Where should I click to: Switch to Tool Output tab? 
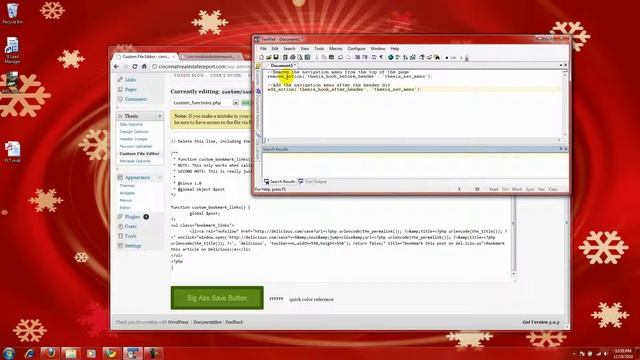(312, 182)
